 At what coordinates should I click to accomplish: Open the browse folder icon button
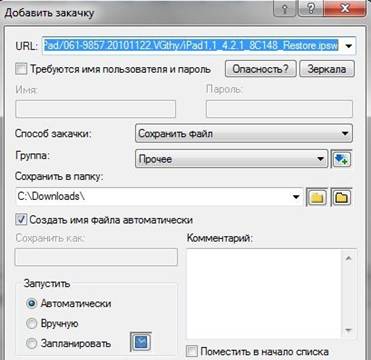[x=316, y=198]
